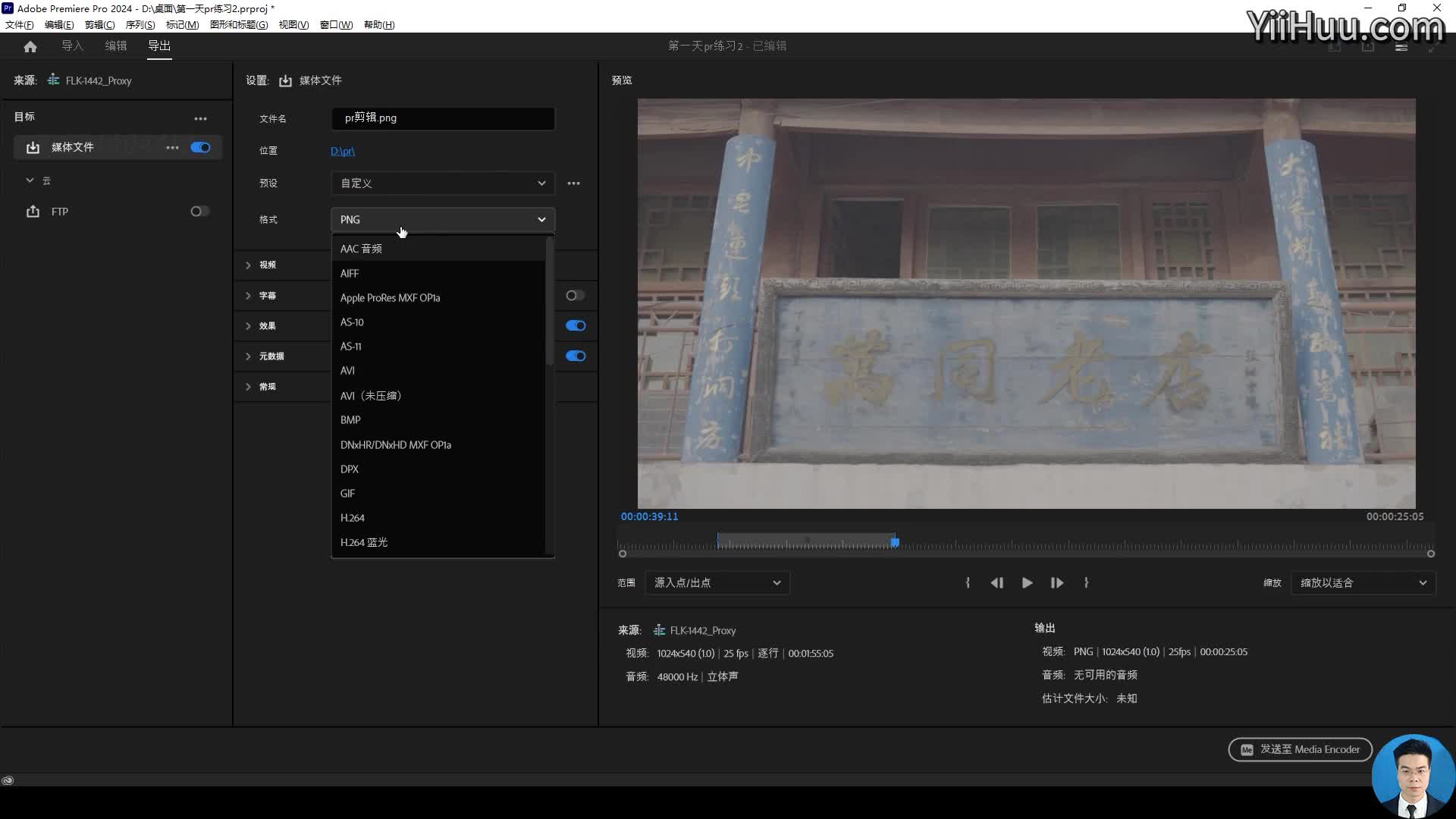Expand the 字幕 captions section
Screen dimensions: 1456x819
point(248,296)
